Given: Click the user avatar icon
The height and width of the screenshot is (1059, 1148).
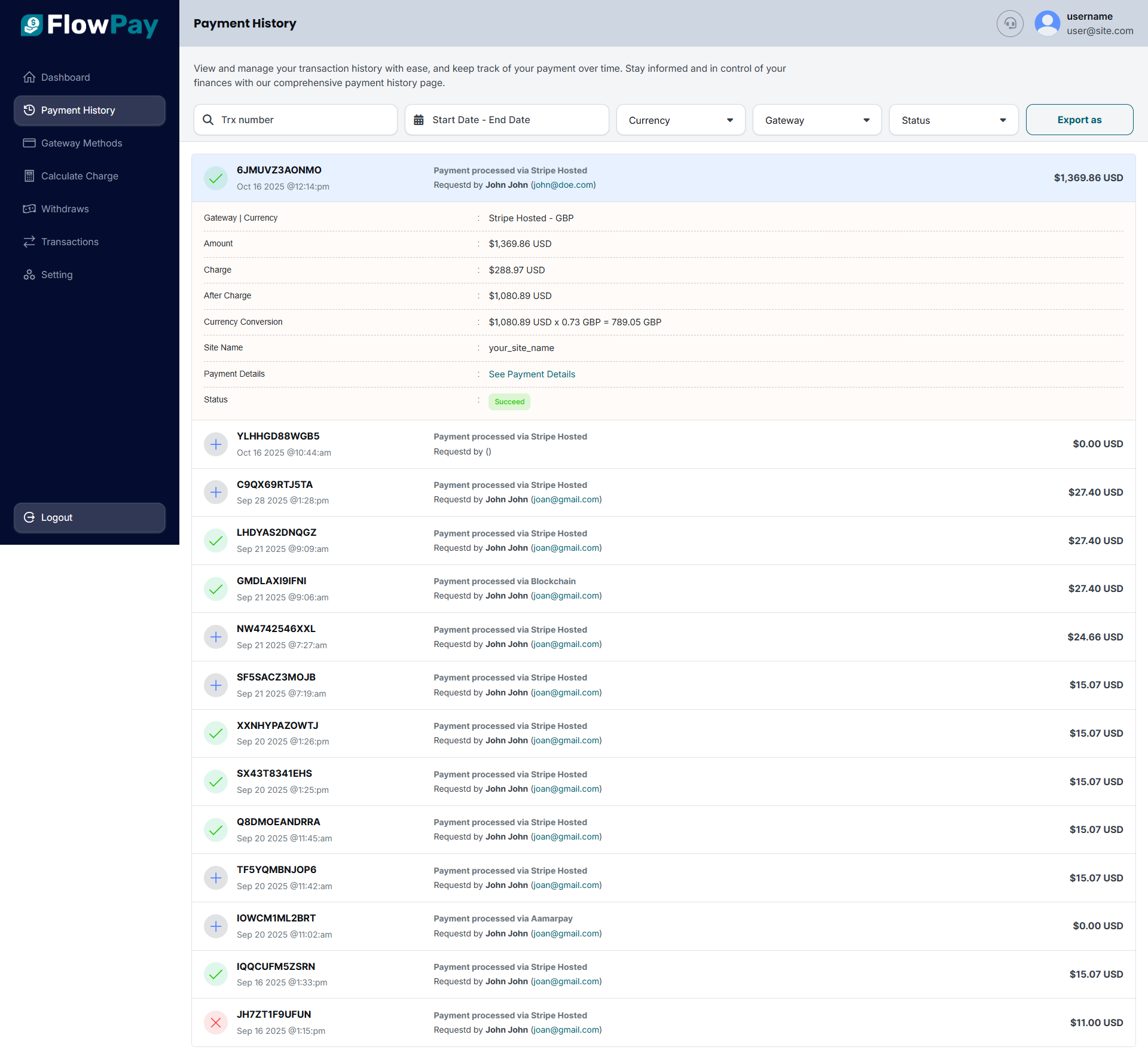Looking at the screenshot, I should tap(1047, 24).
